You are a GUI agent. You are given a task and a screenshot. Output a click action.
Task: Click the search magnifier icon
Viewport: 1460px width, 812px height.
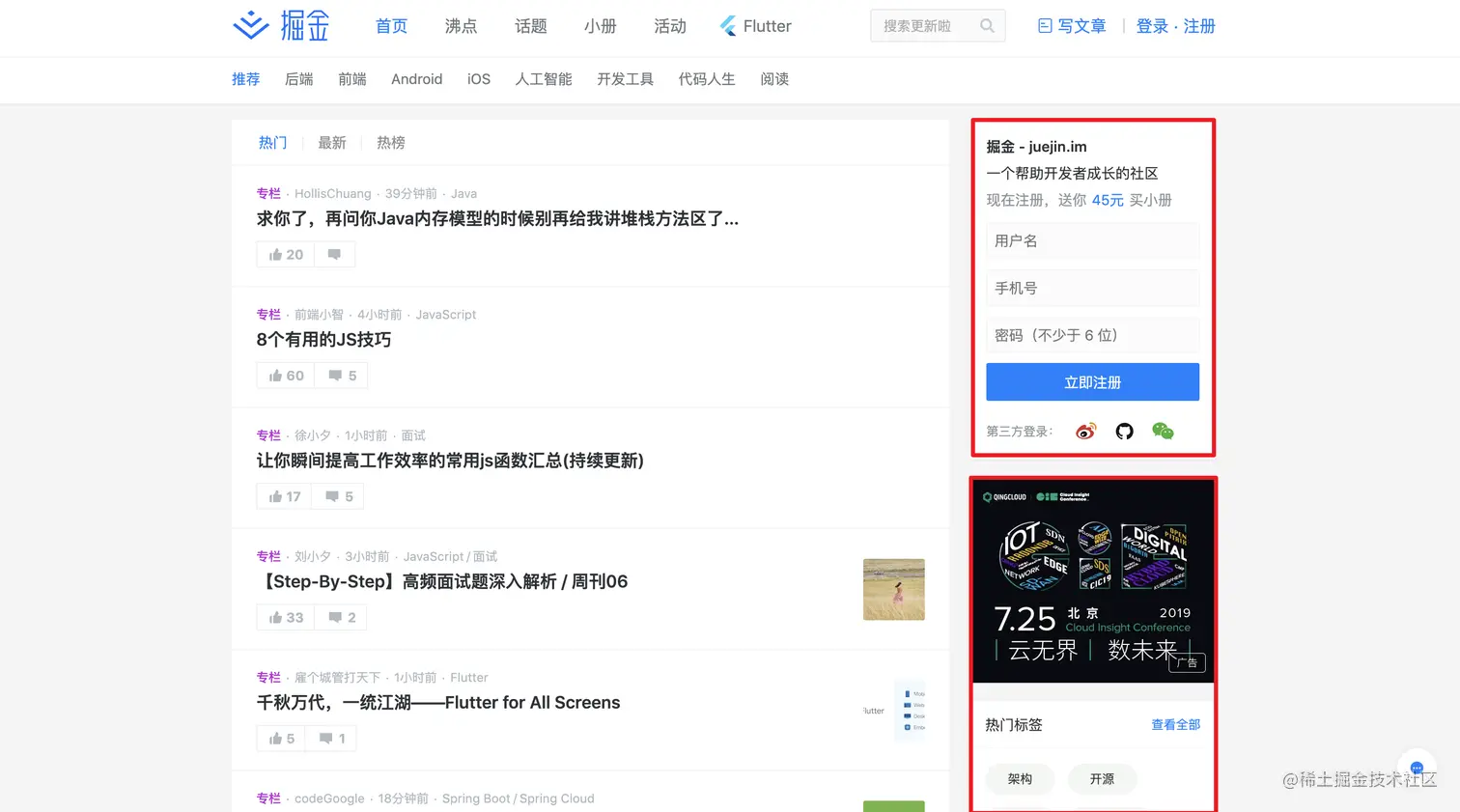pos(987,26)
